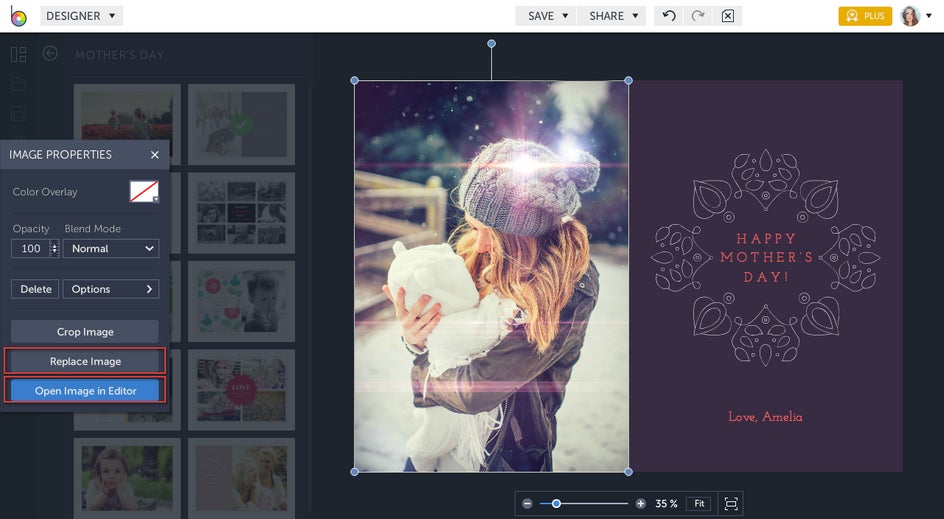Delete the selected image
The image size is (944, 519).
[x=36, y=289]
